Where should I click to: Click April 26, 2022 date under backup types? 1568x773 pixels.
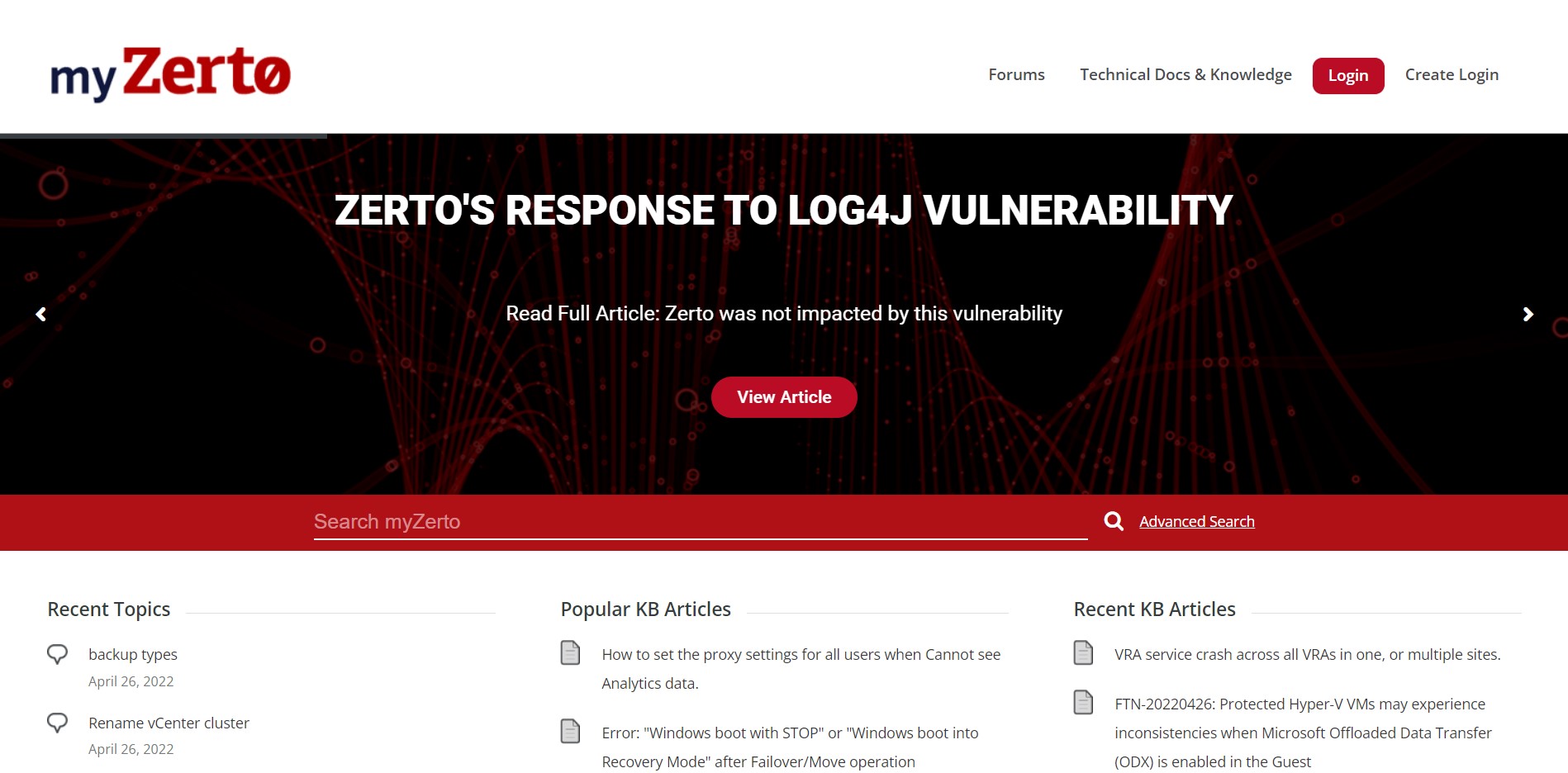131,681
